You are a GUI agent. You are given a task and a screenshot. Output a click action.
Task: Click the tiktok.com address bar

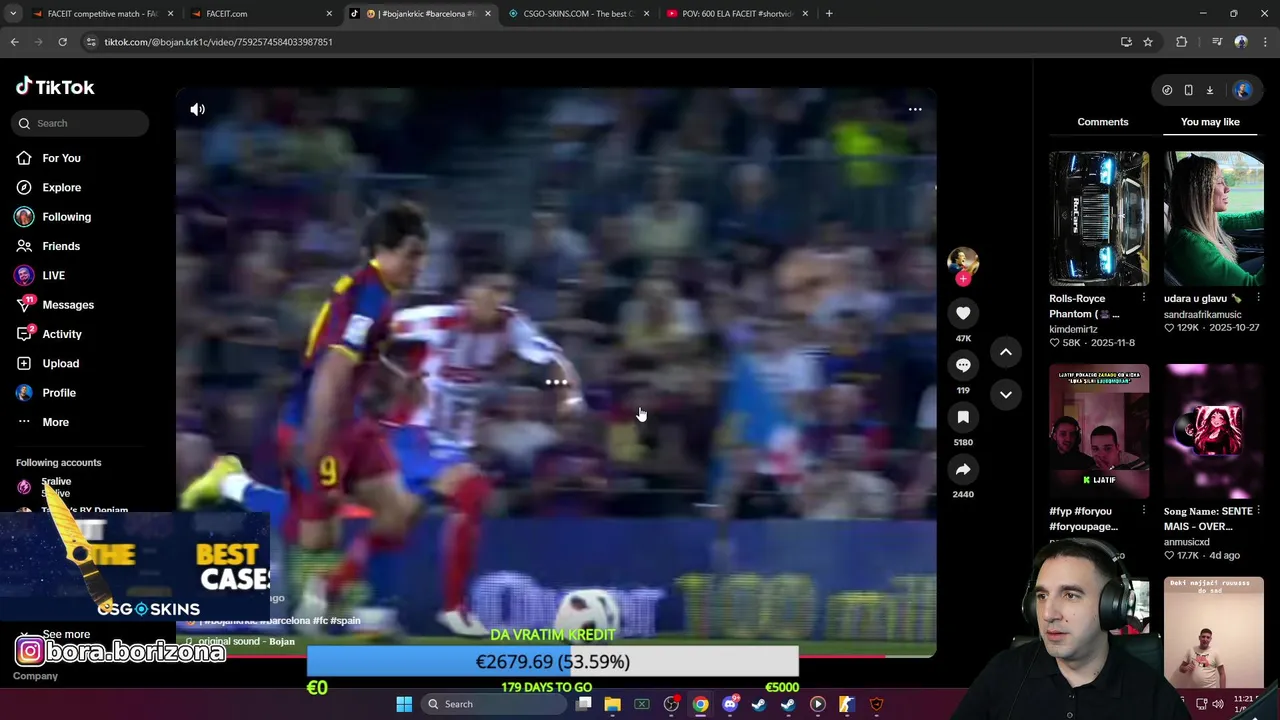[600, 42]
